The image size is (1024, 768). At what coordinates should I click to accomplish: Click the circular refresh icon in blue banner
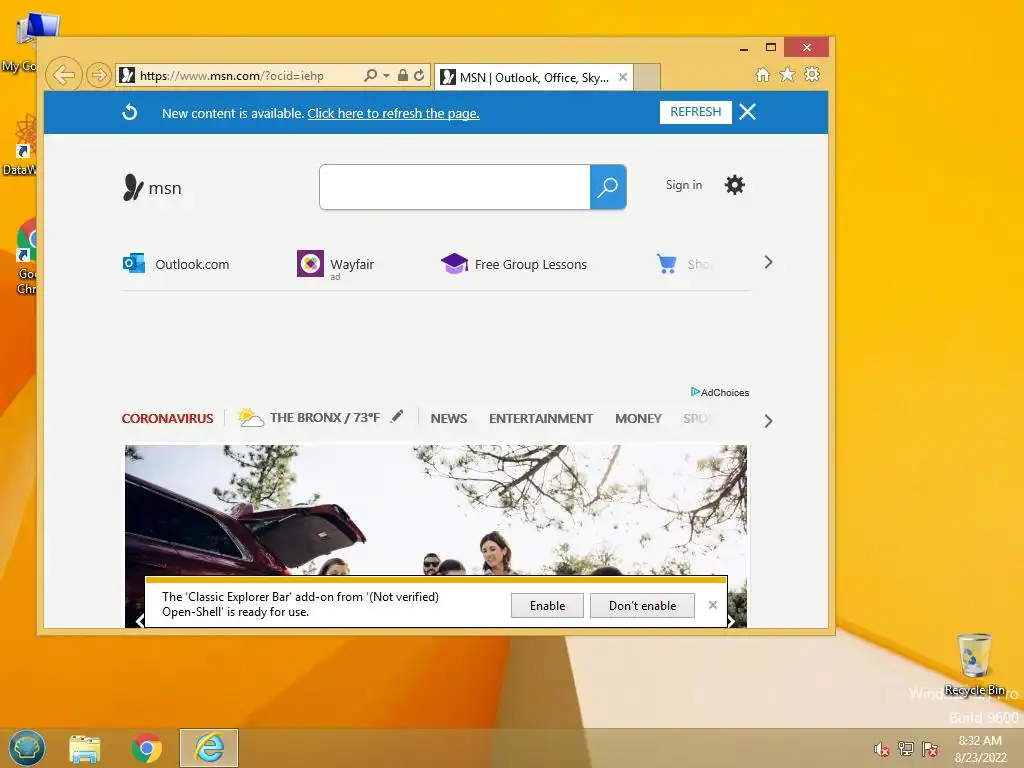click(129, 112)
